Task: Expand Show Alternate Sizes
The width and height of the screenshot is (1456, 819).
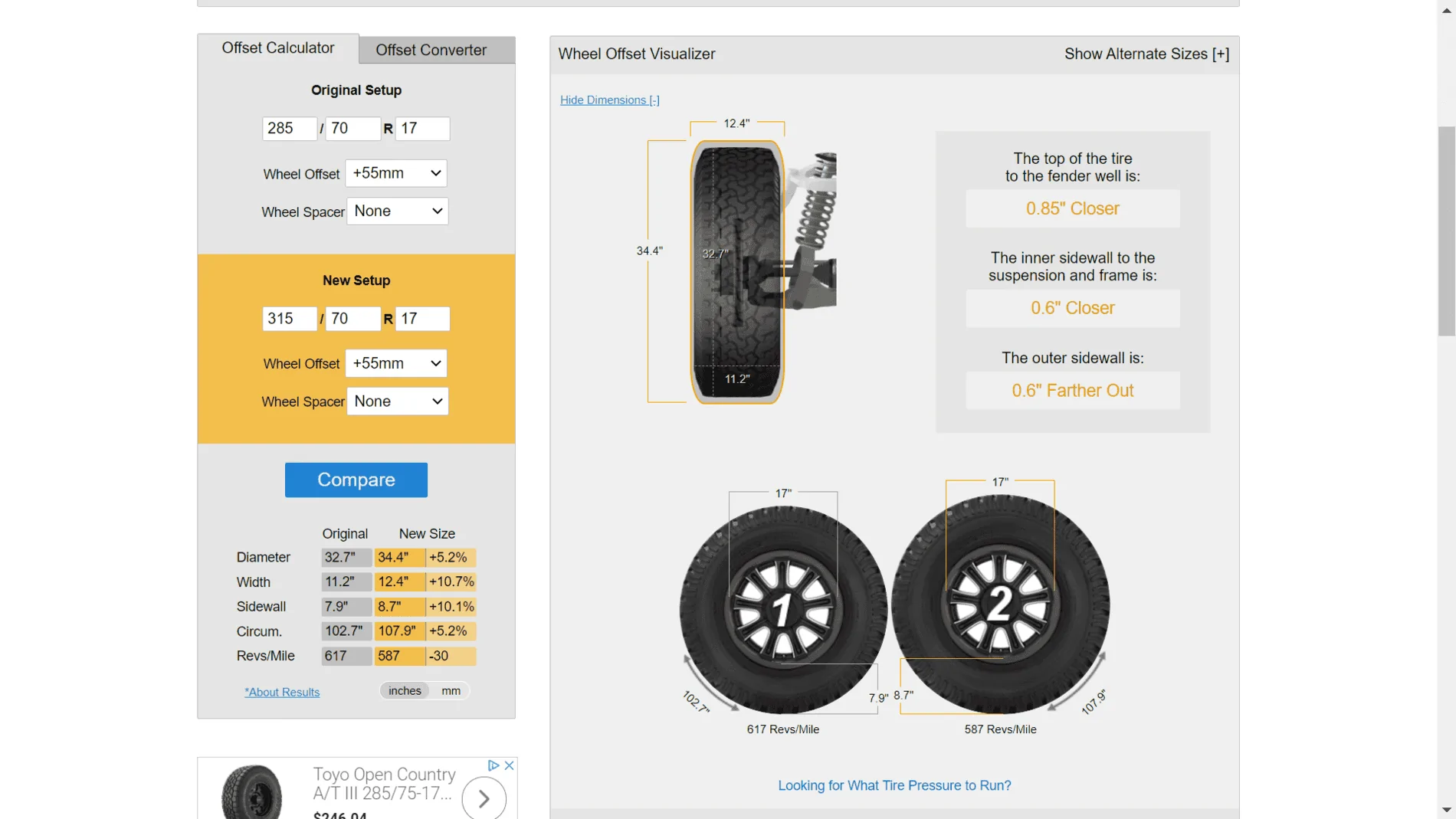Action: 1146,54
